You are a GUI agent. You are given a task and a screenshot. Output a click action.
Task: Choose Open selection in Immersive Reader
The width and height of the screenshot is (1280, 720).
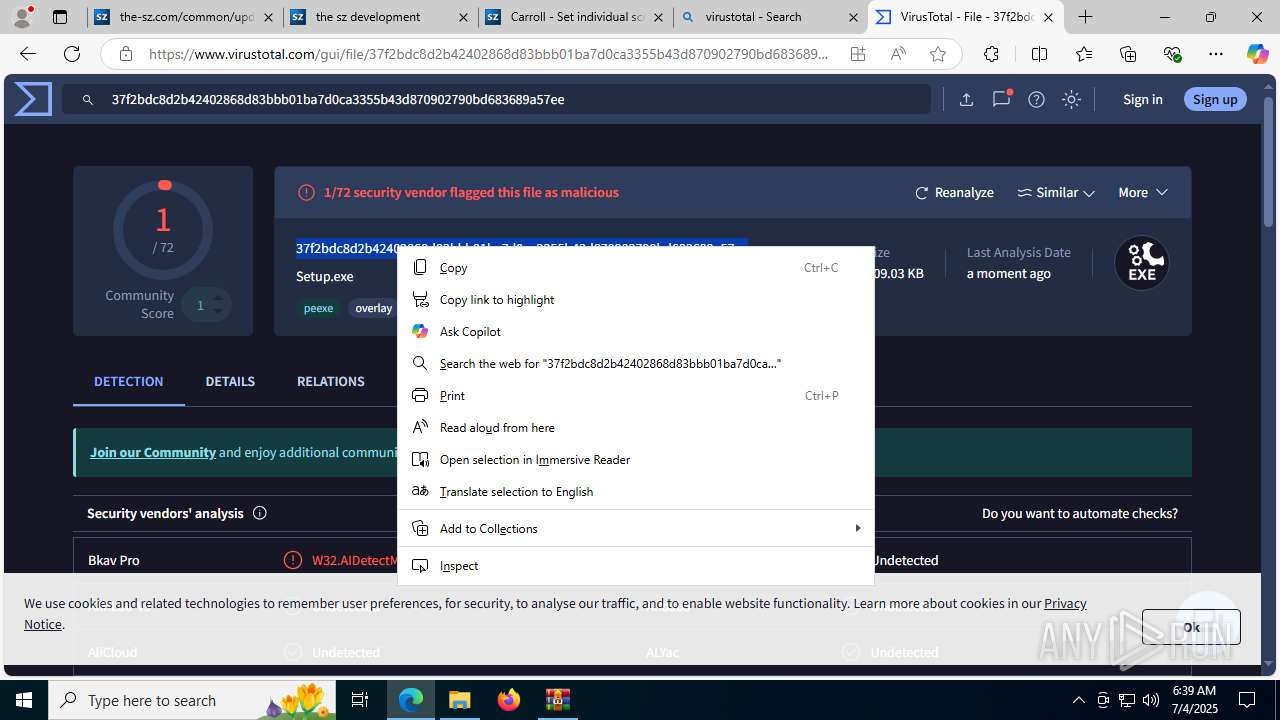pyautogui.click(x=636, y=459)
